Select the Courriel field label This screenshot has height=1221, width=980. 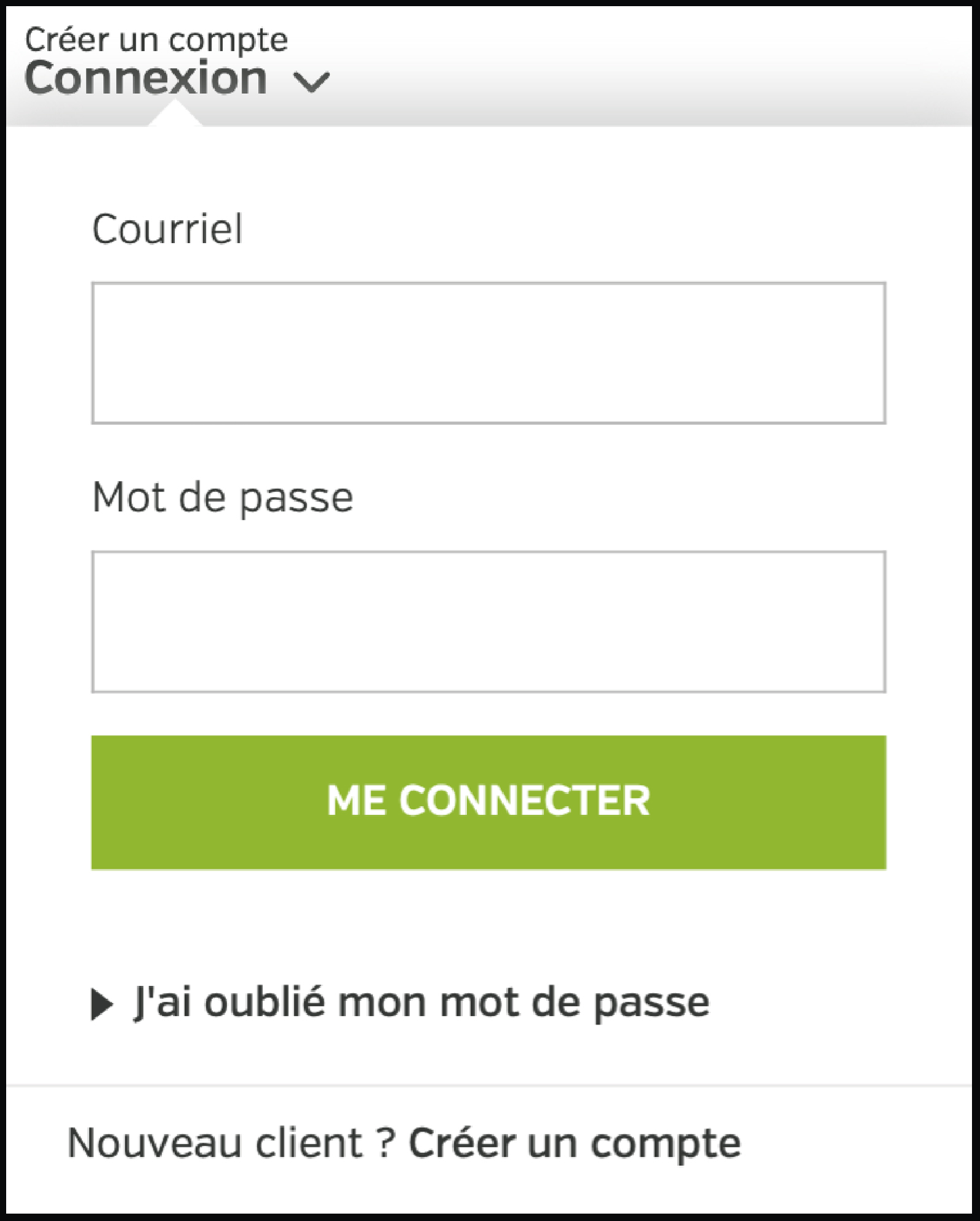pos(167,227)
